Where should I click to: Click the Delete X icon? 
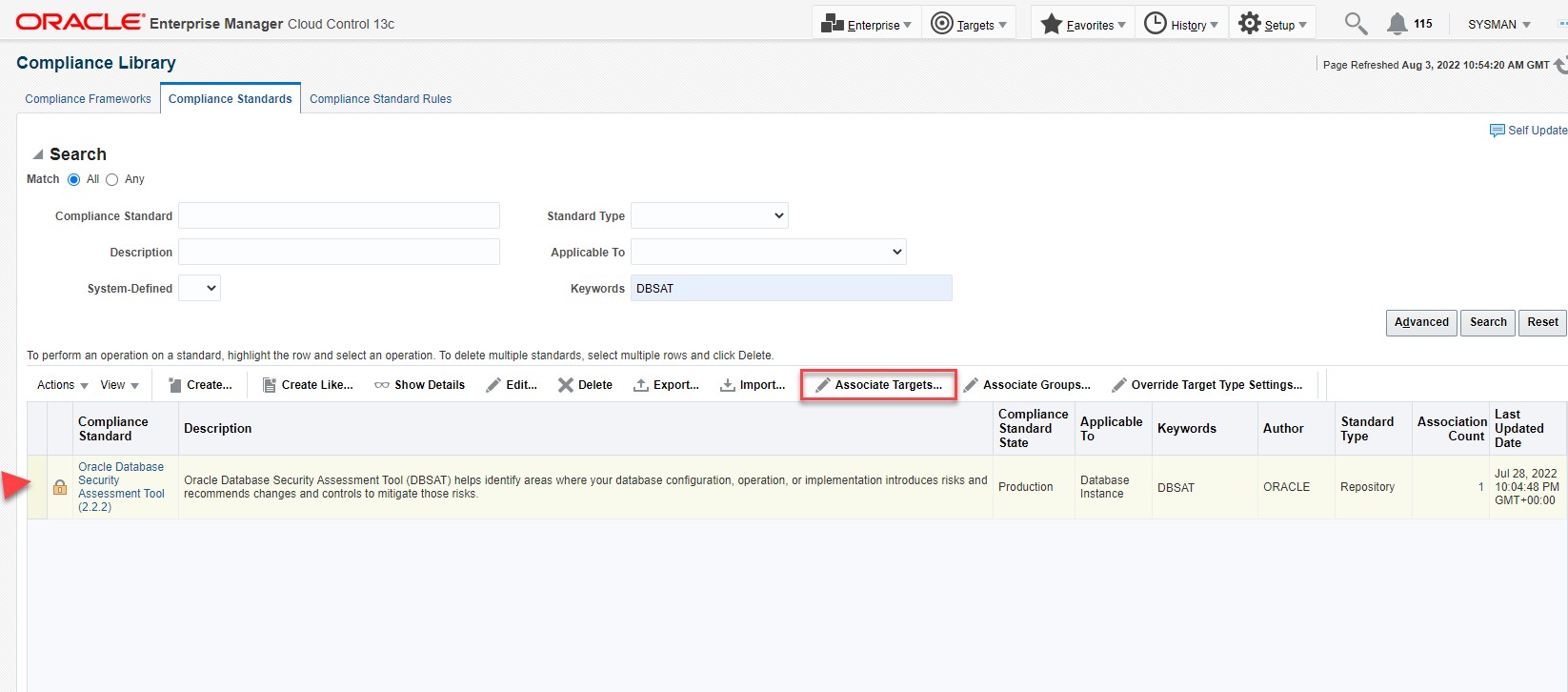pos(566,385)
